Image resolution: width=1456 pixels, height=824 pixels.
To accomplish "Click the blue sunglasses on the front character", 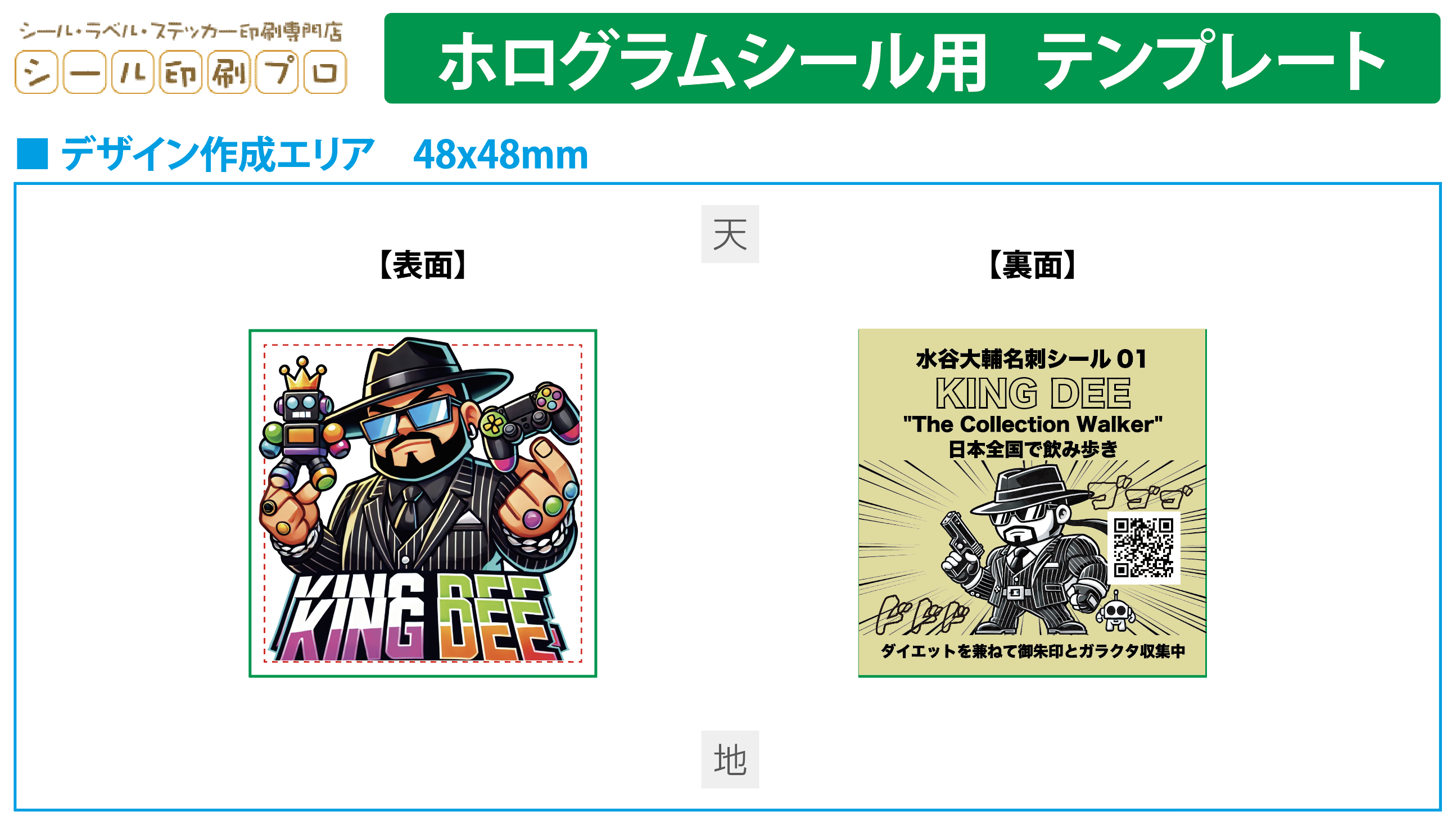I will (x=412, y=420).
